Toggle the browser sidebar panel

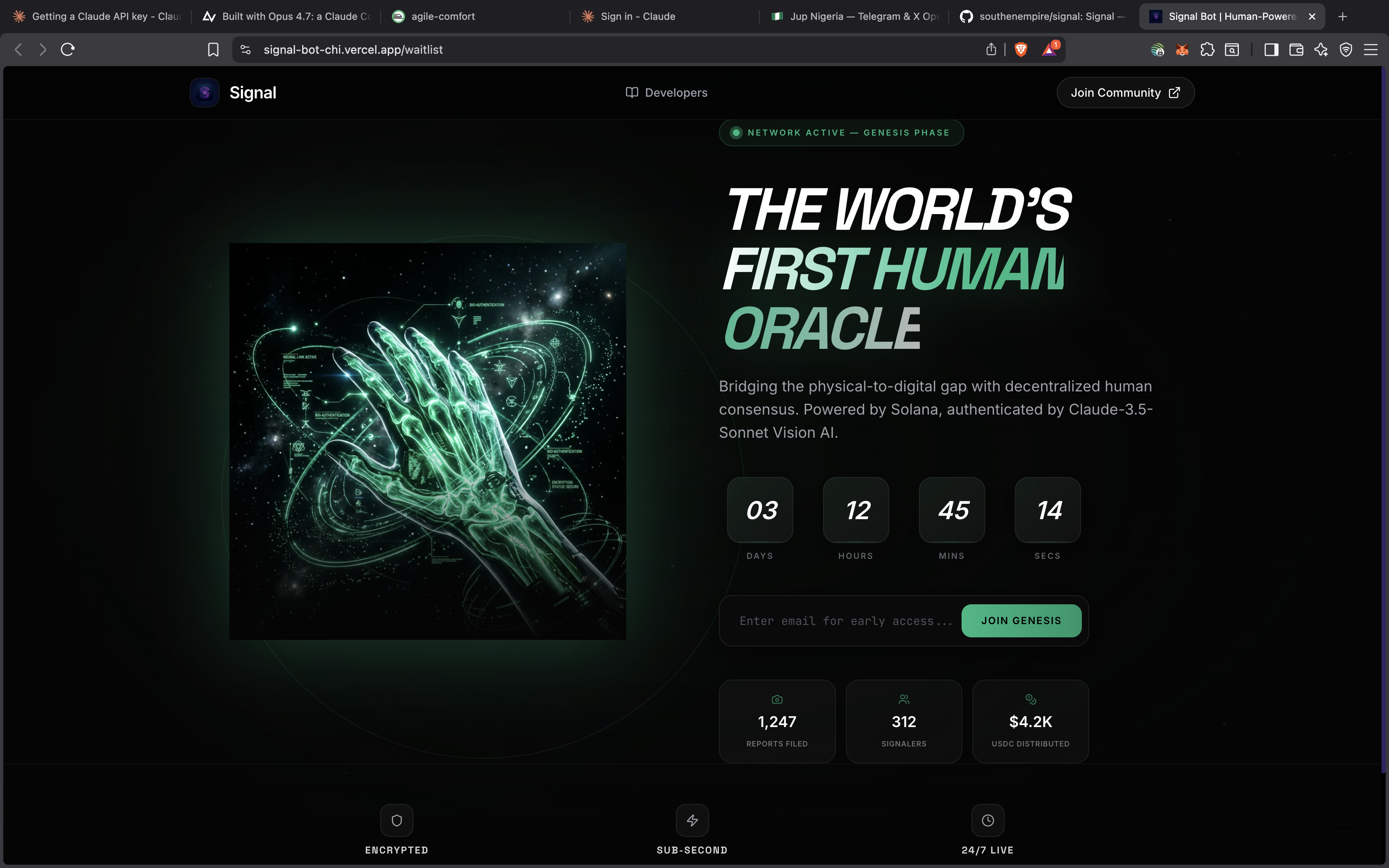(x=1271, y=50)
